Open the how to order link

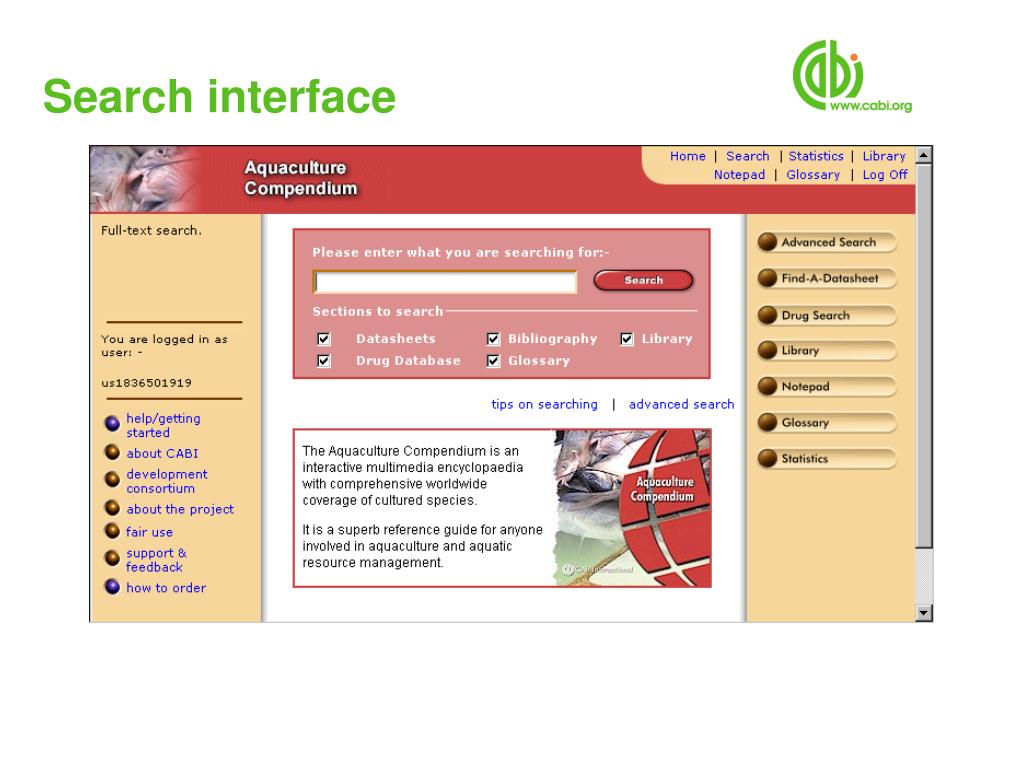[166, 588]
